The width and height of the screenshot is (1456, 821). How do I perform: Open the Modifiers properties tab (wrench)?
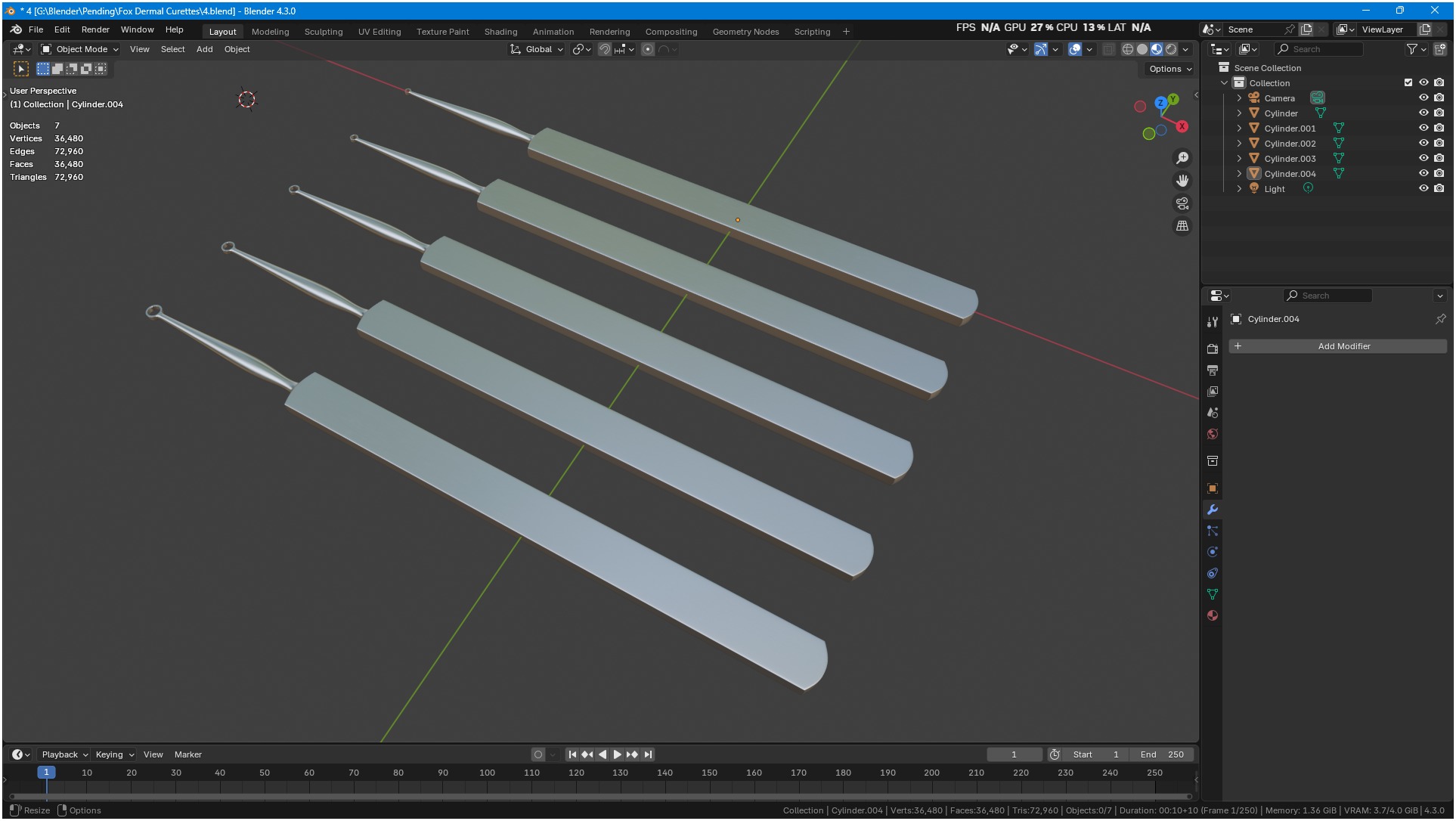pos(1213,510)
